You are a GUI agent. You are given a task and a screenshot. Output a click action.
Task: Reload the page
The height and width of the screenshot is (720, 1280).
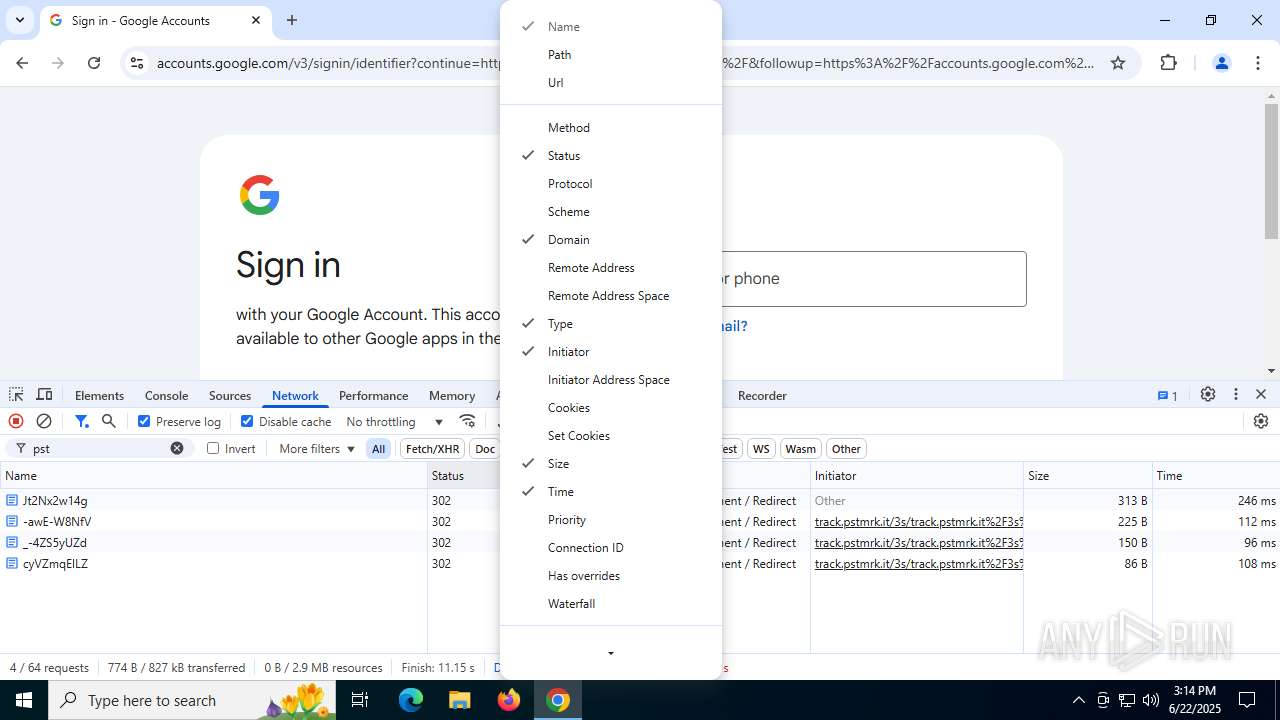point(94,63)
